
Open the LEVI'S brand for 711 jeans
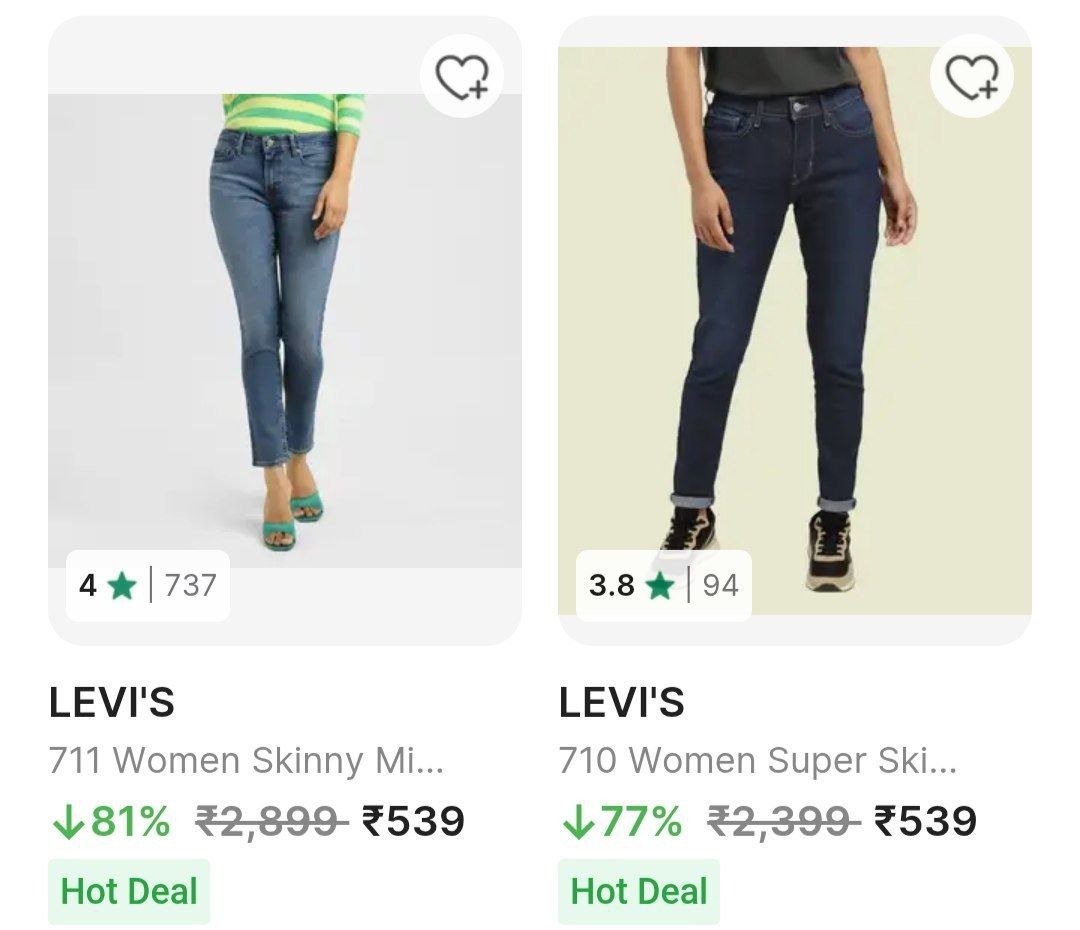coord(112,703)
